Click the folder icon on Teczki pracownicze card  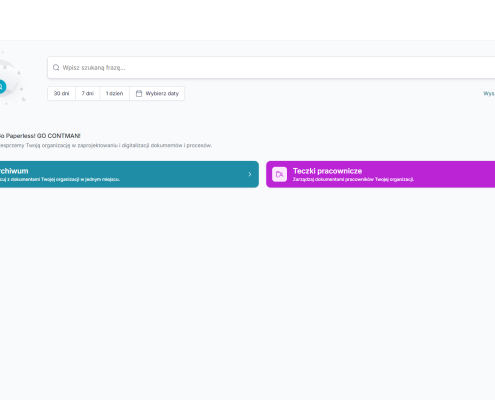click(x=279, y=174)
